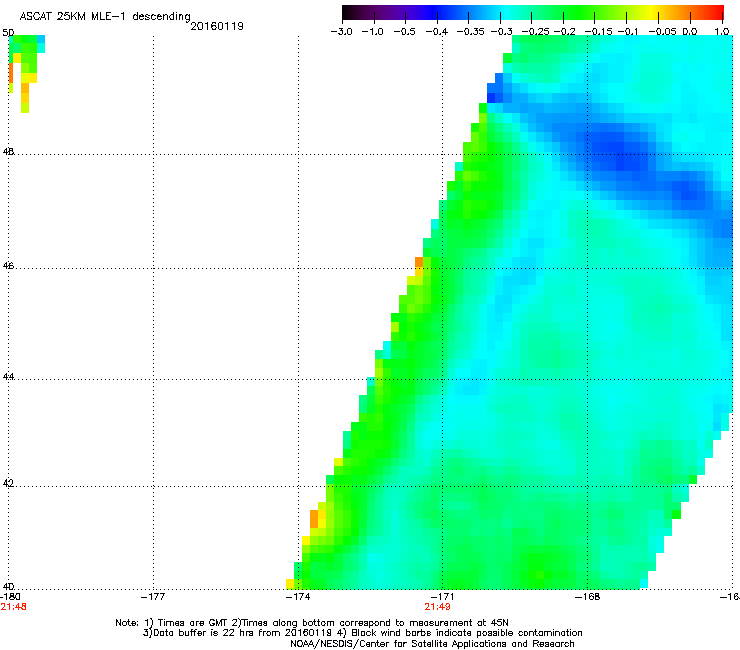Click the latitude label "42"
The height and width of the screenshot is (650, 740).
click(x=8, y=483)
